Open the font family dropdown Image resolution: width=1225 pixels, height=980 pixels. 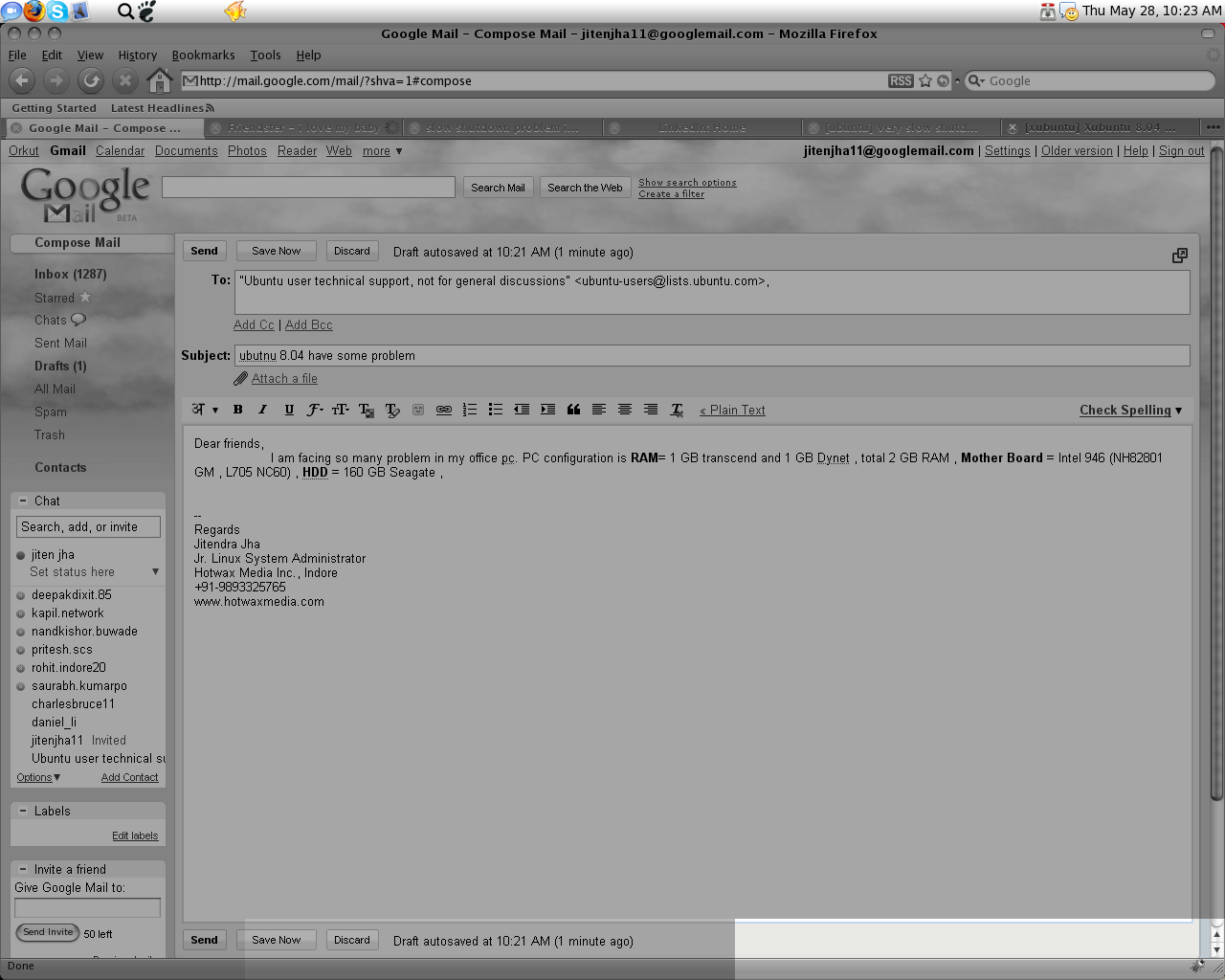tap(315, 410)
